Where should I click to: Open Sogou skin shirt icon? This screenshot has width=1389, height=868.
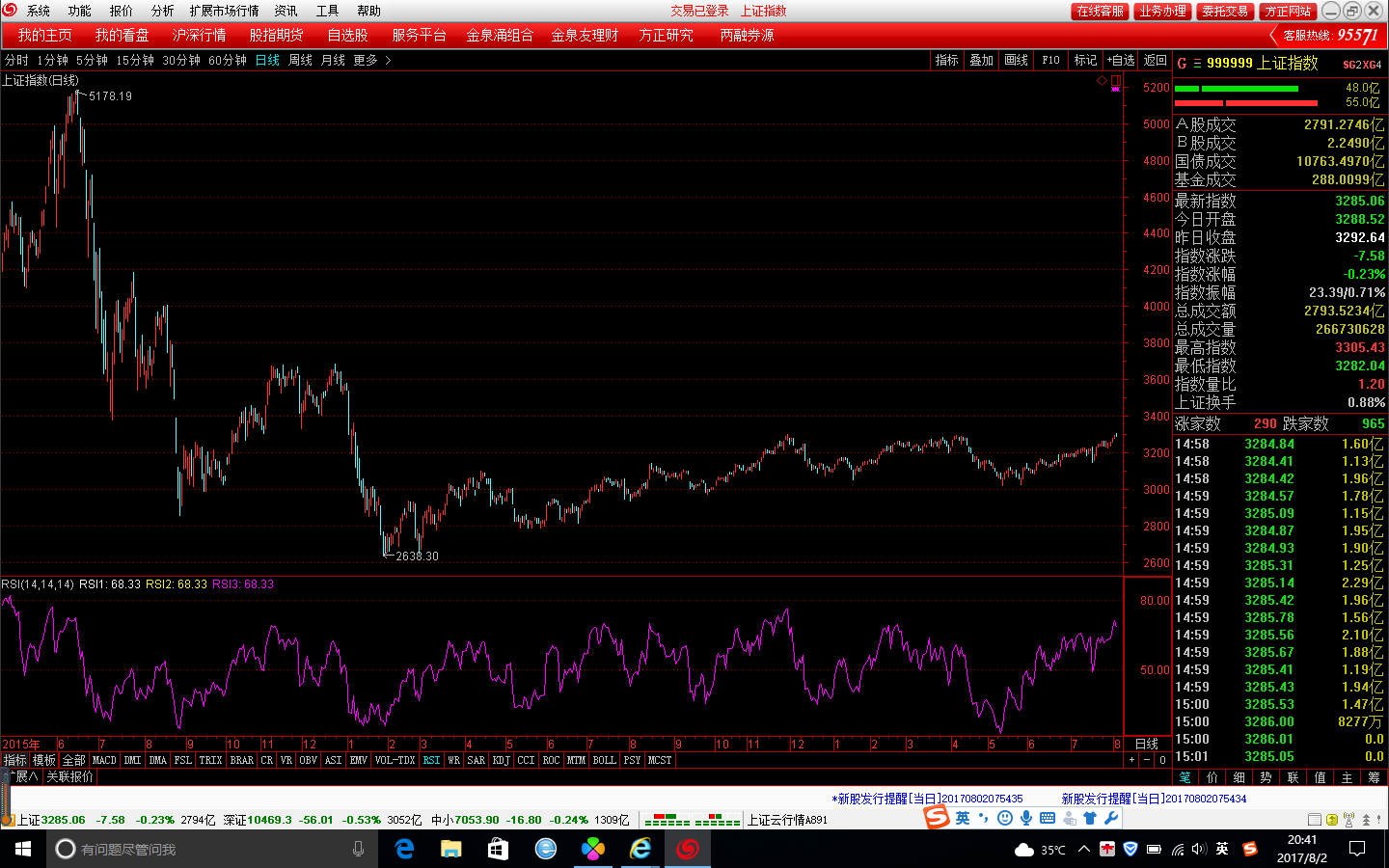[1090, 818]
